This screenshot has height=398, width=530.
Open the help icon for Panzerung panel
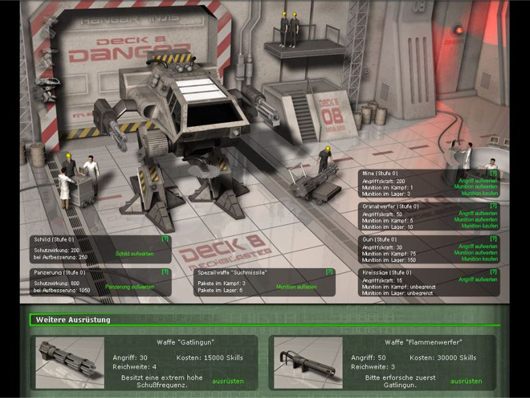pos(165,272)
